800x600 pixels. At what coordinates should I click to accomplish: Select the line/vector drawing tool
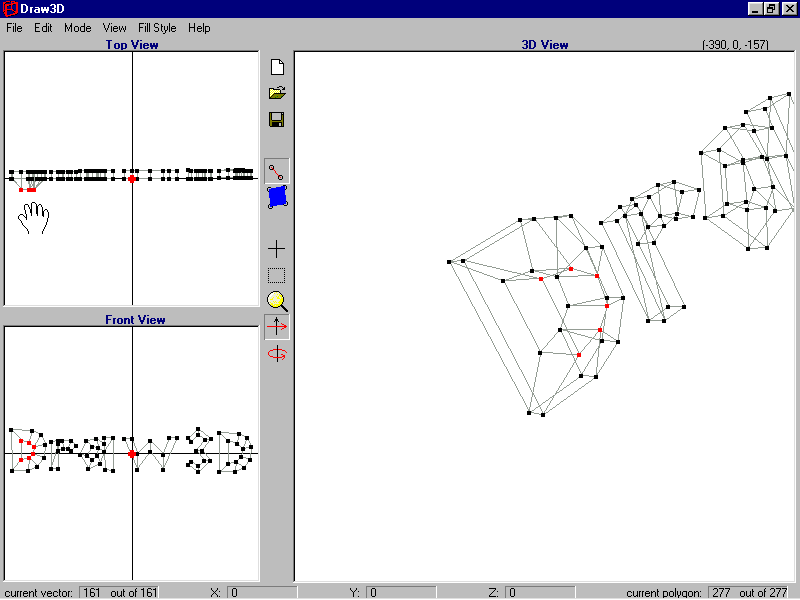tap(277, 171)
